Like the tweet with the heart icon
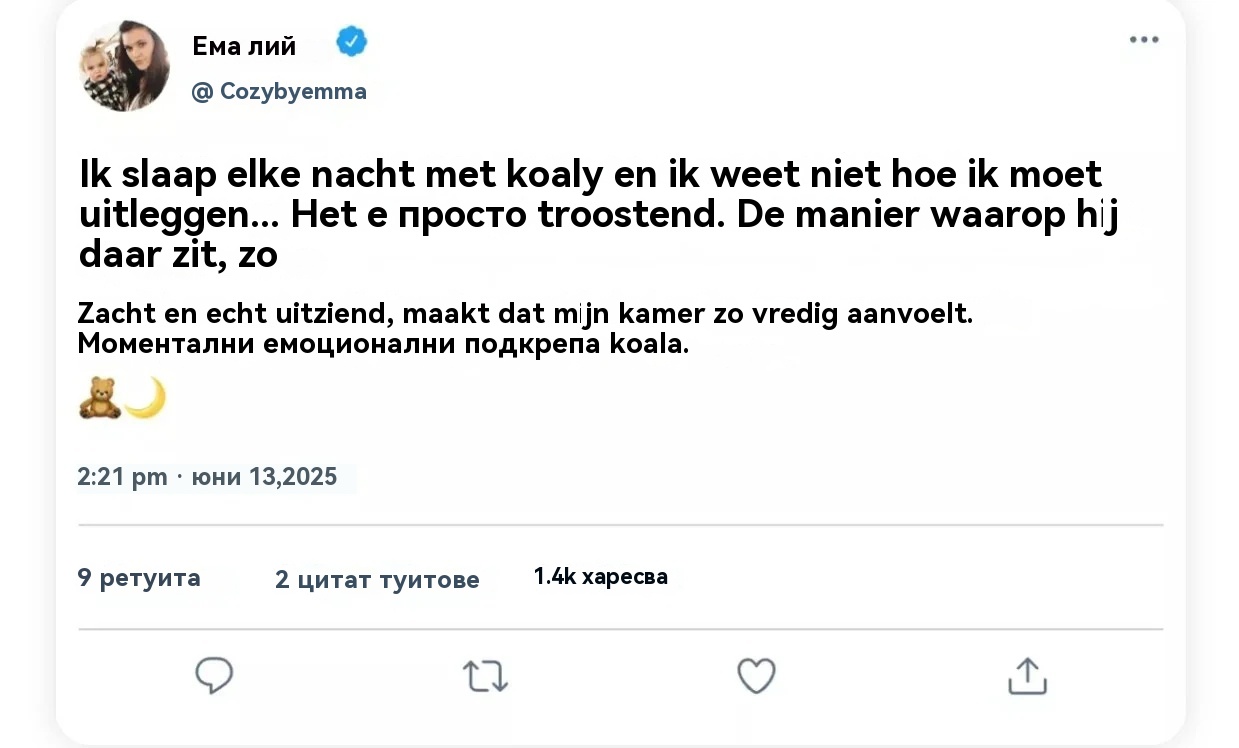1239x748 pixels. click(x=756, y=676)
